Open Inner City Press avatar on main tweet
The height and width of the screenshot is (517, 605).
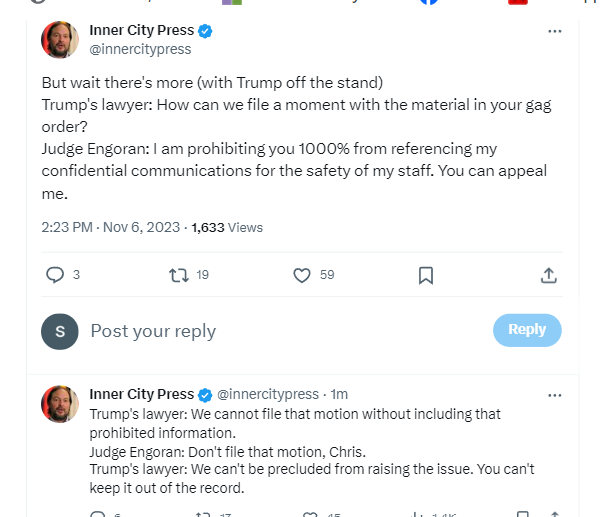(x=60, y=40)
